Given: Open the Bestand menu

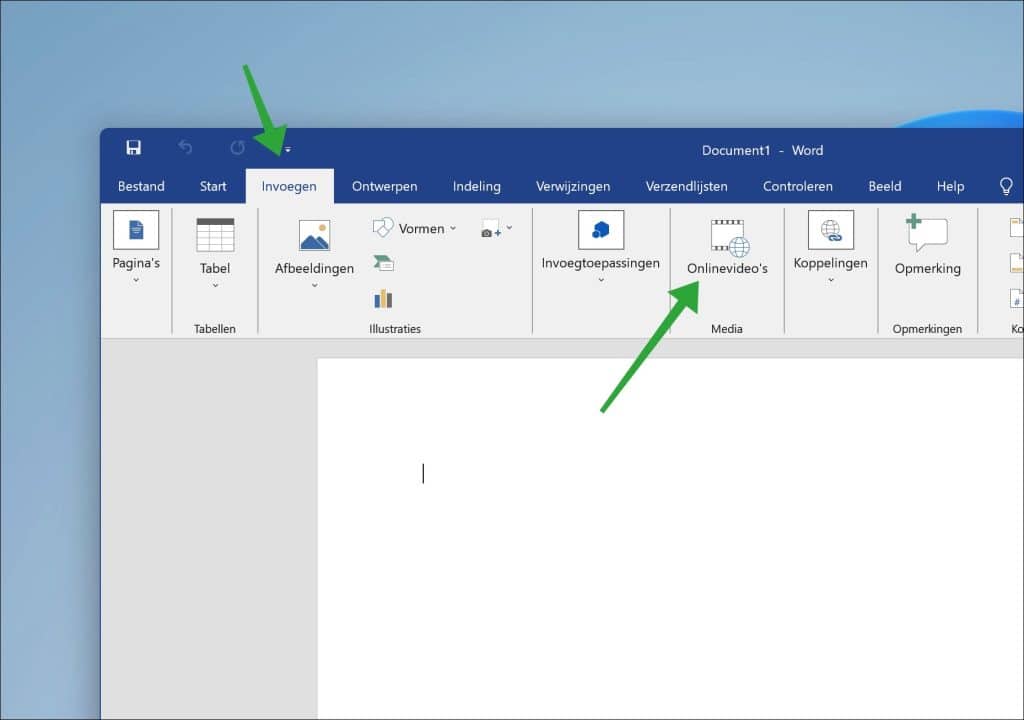Looking at the screenshot, I should 140,186.
